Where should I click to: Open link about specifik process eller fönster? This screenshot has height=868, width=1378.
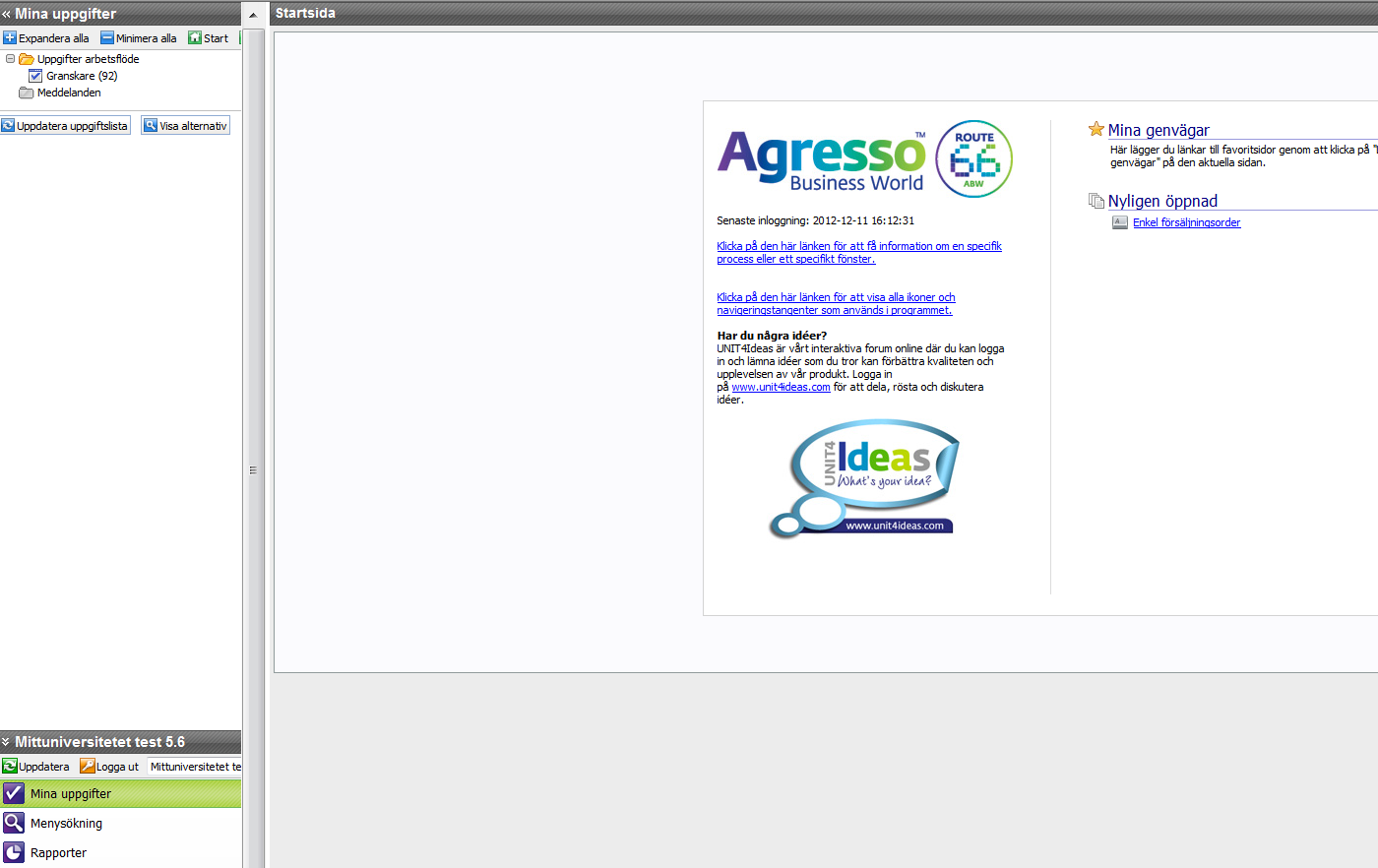point(859,253)
